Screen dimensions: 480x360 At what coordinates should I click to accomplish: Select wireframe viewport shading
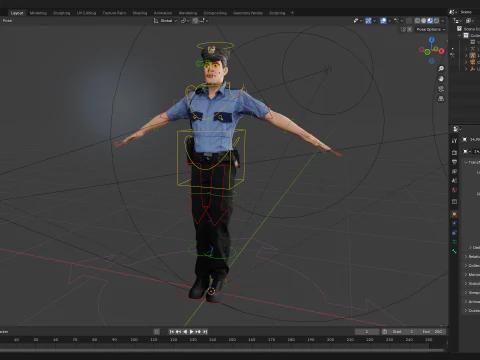coord(417,21)
